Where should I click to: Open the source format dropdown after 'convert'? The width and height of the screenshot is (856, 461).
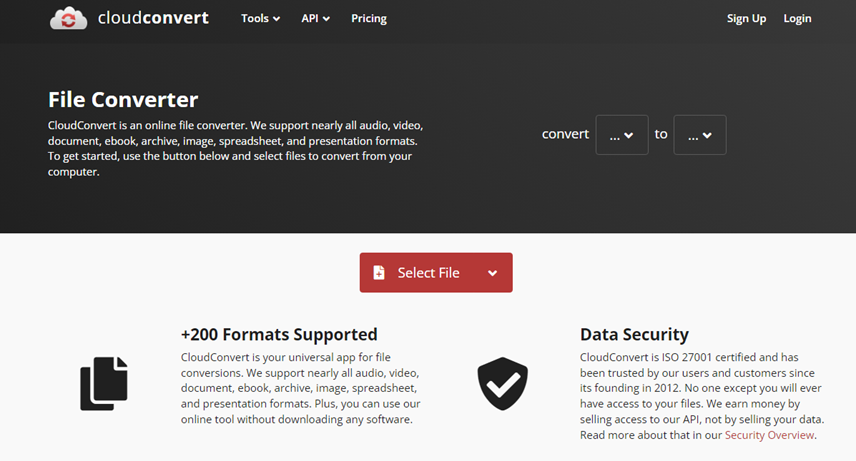coord(622,135)
